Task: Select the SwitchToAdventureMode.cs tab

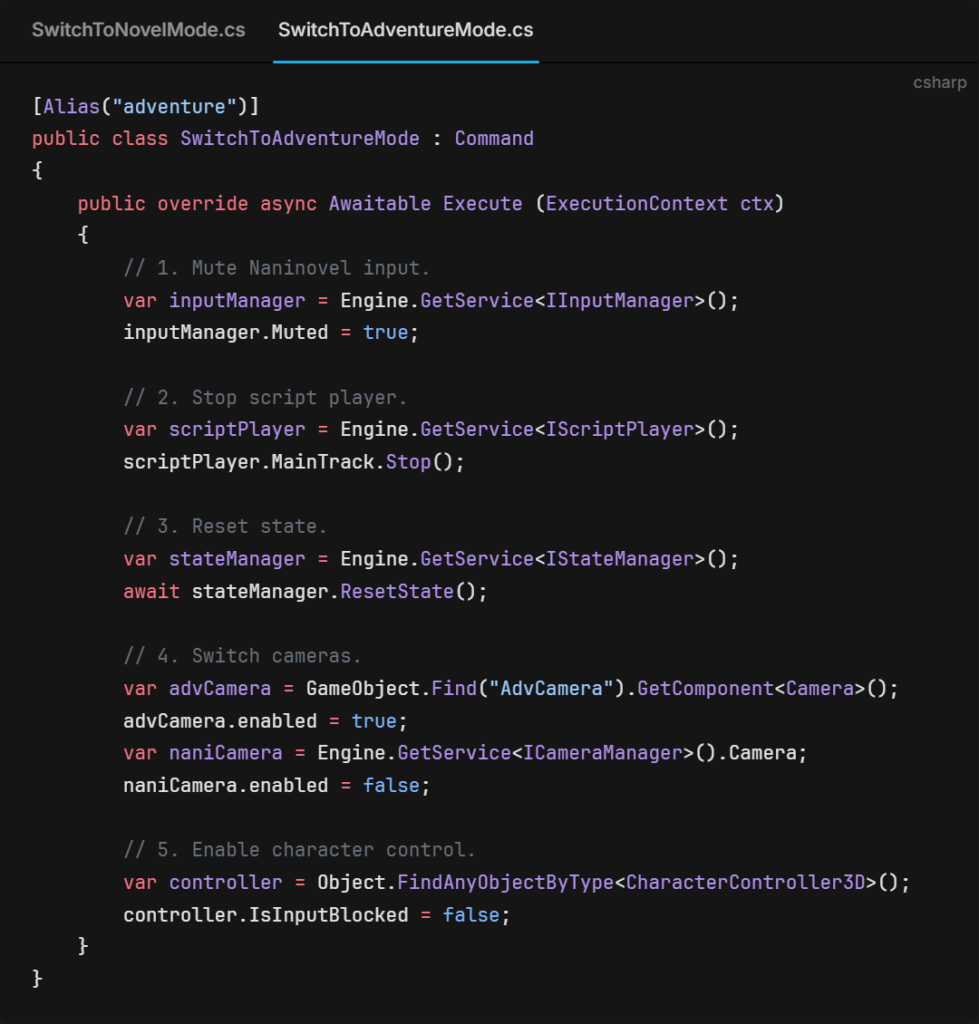Action: (405, 30)
